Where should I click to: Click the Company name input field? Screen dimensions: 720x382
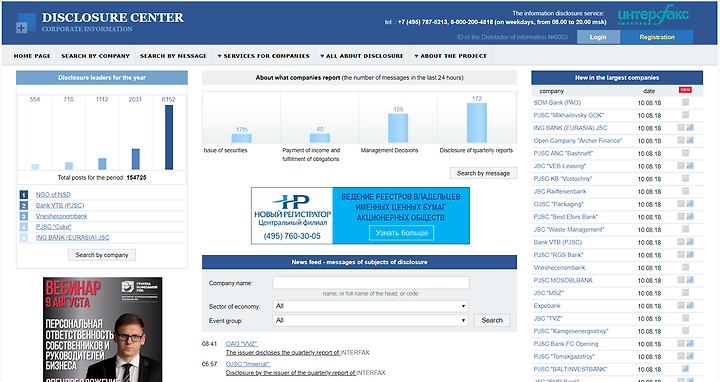pos(371,283)
